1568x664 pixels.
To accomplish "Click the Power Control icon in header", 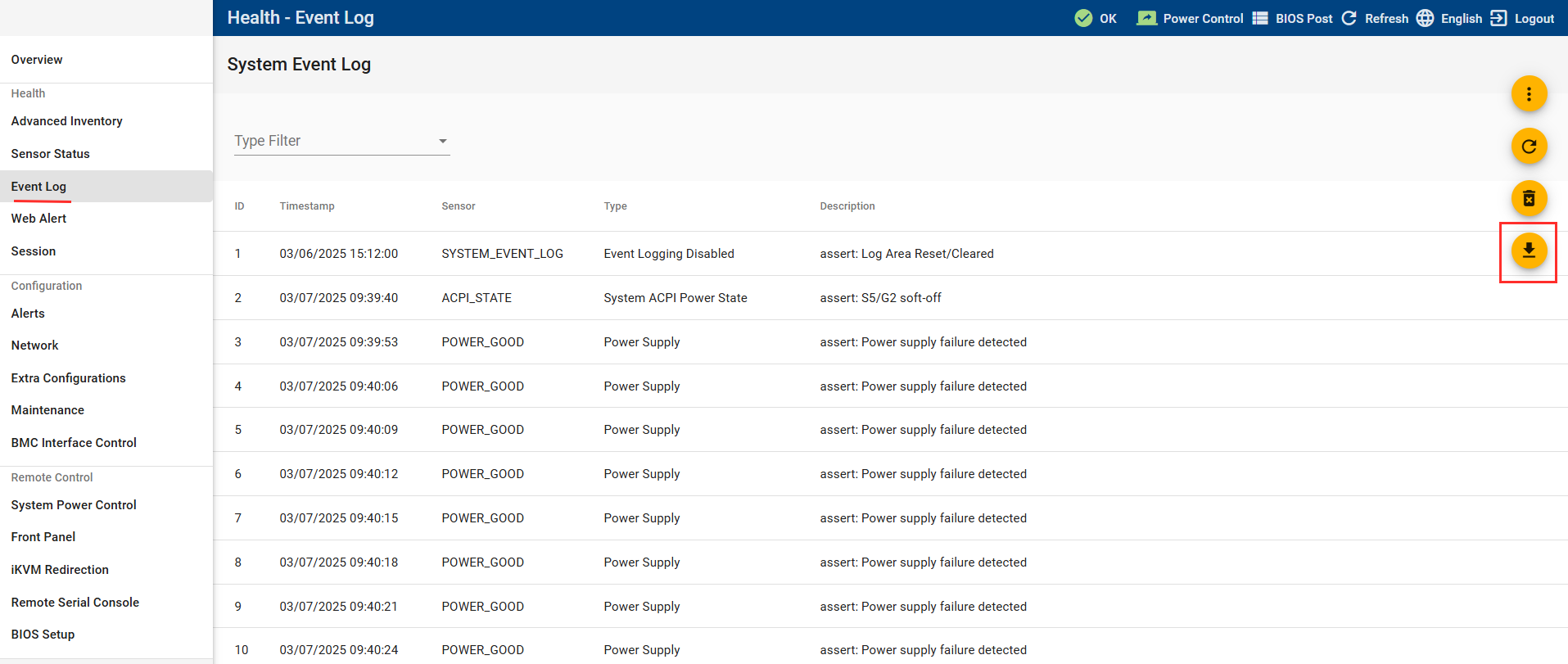I will pyautogui.click(x=1146, y=18).
